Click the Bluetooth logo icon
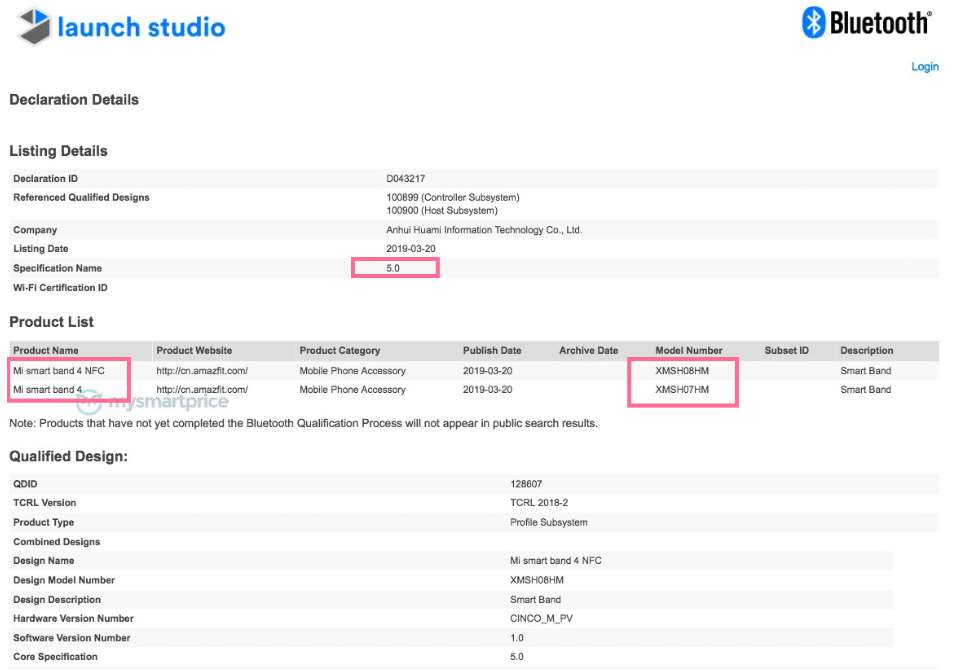The width and height of the screenshot is (955, 670). (813, 23)
